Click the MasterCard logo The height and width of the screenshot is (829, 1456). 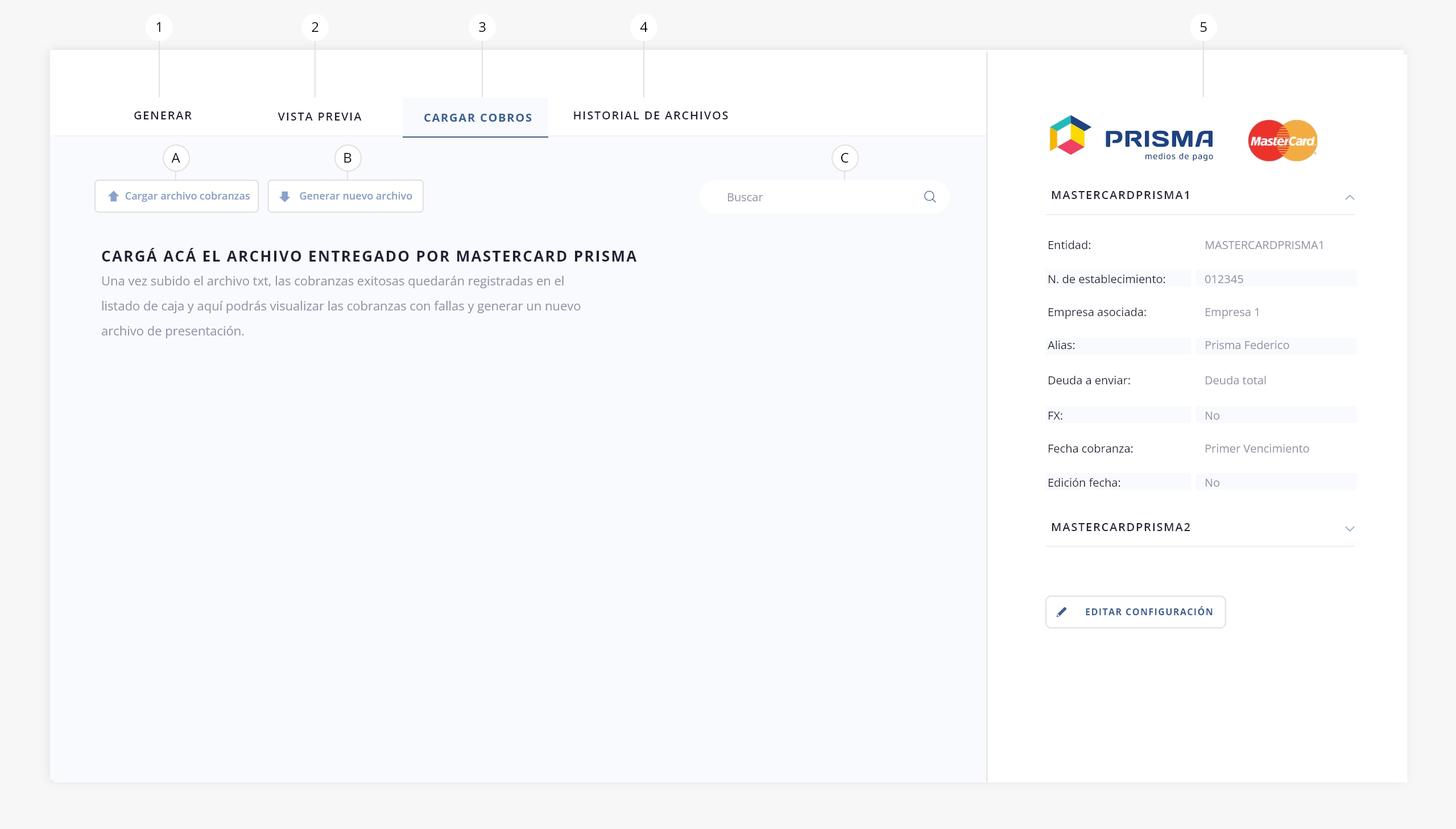1283,140
